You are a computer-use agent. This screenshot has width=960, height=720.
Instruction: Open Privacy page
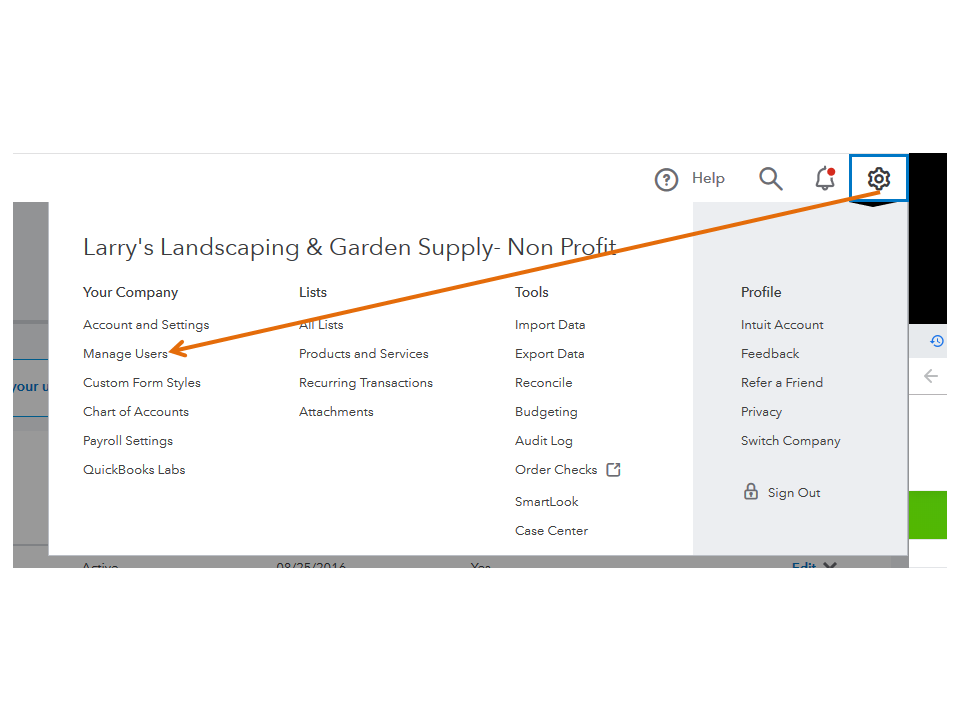[762, 412]
